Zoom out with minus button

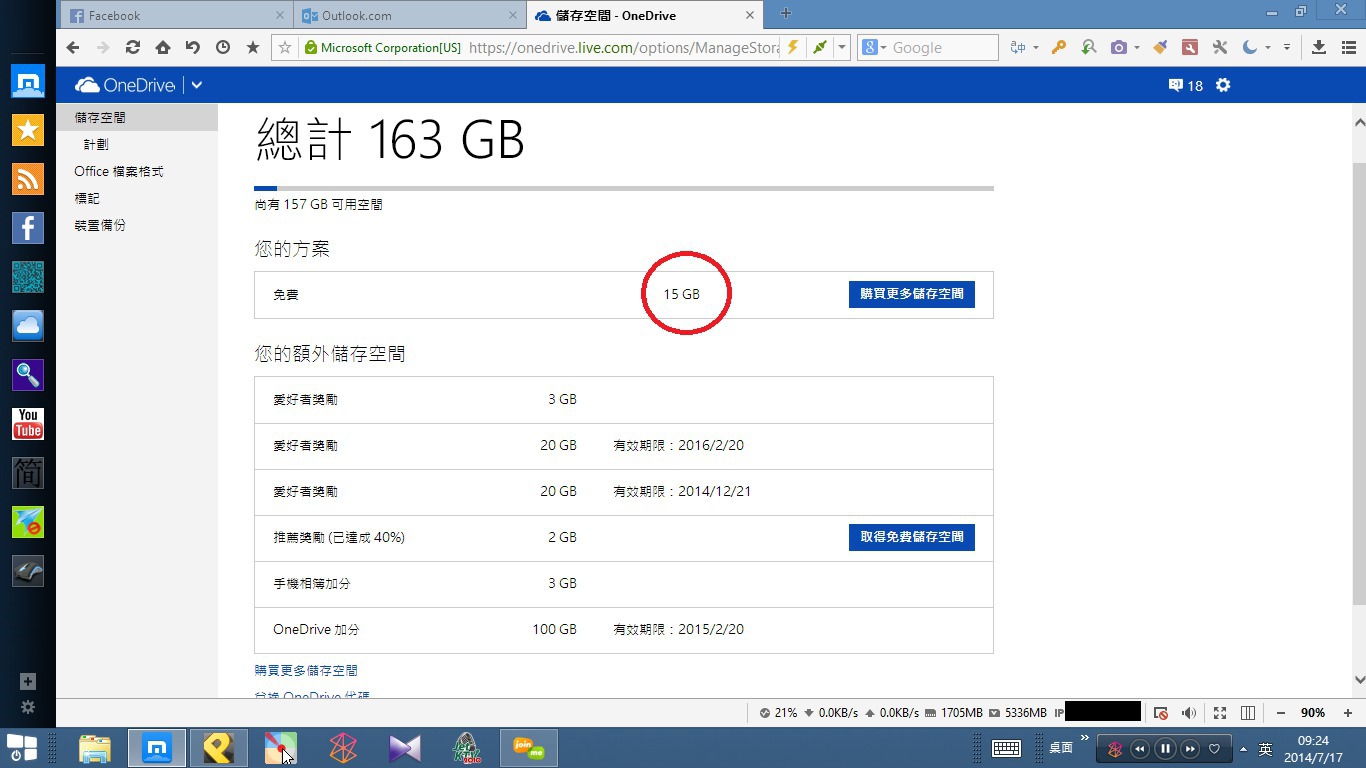pyautogui.click(x=1280, y=713)
